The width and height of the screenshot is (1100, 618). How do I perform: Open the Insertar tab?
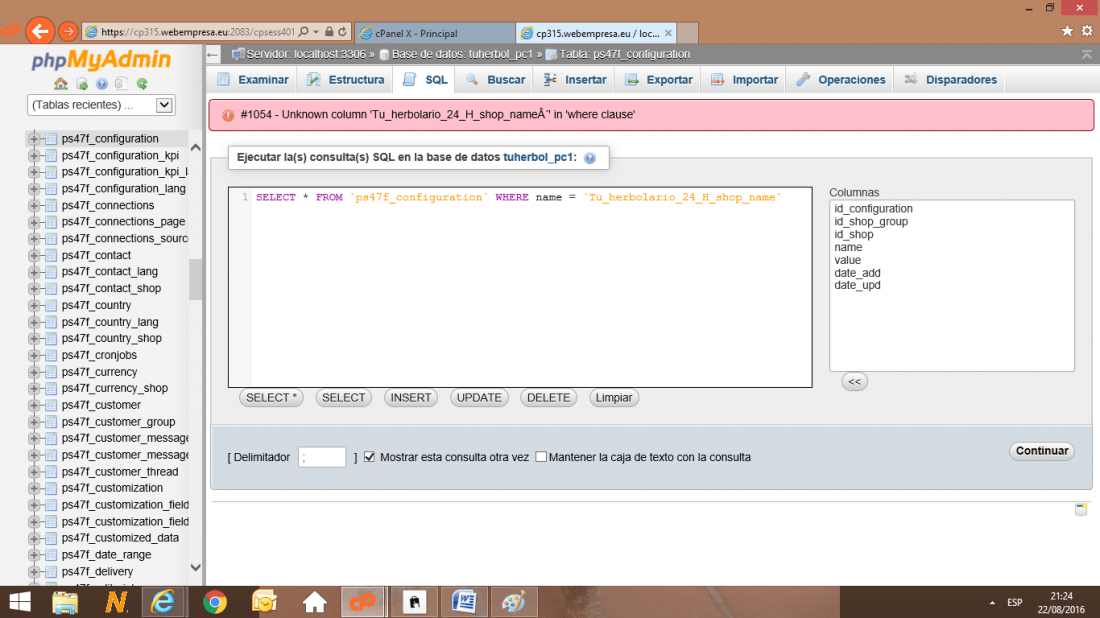(575, 80)
